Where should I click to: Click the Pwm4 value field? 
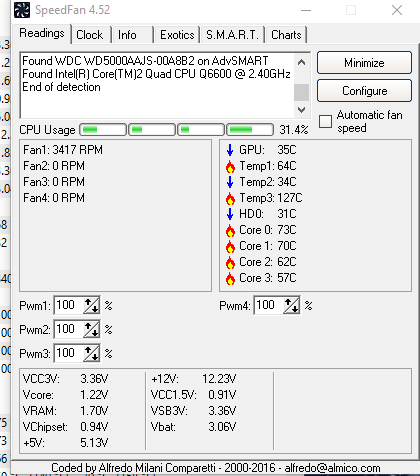point(269,305)
